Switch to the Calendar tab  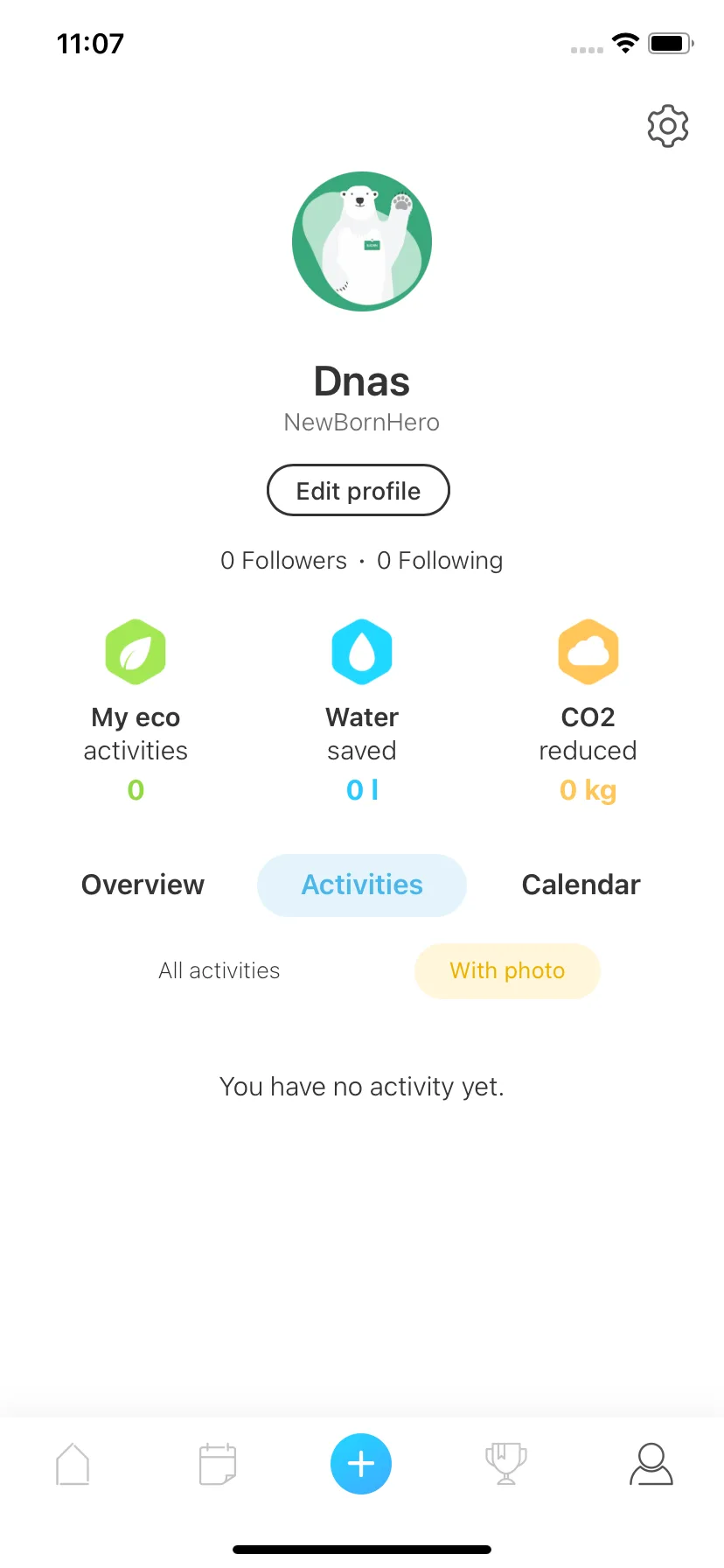tap(581, 885)
